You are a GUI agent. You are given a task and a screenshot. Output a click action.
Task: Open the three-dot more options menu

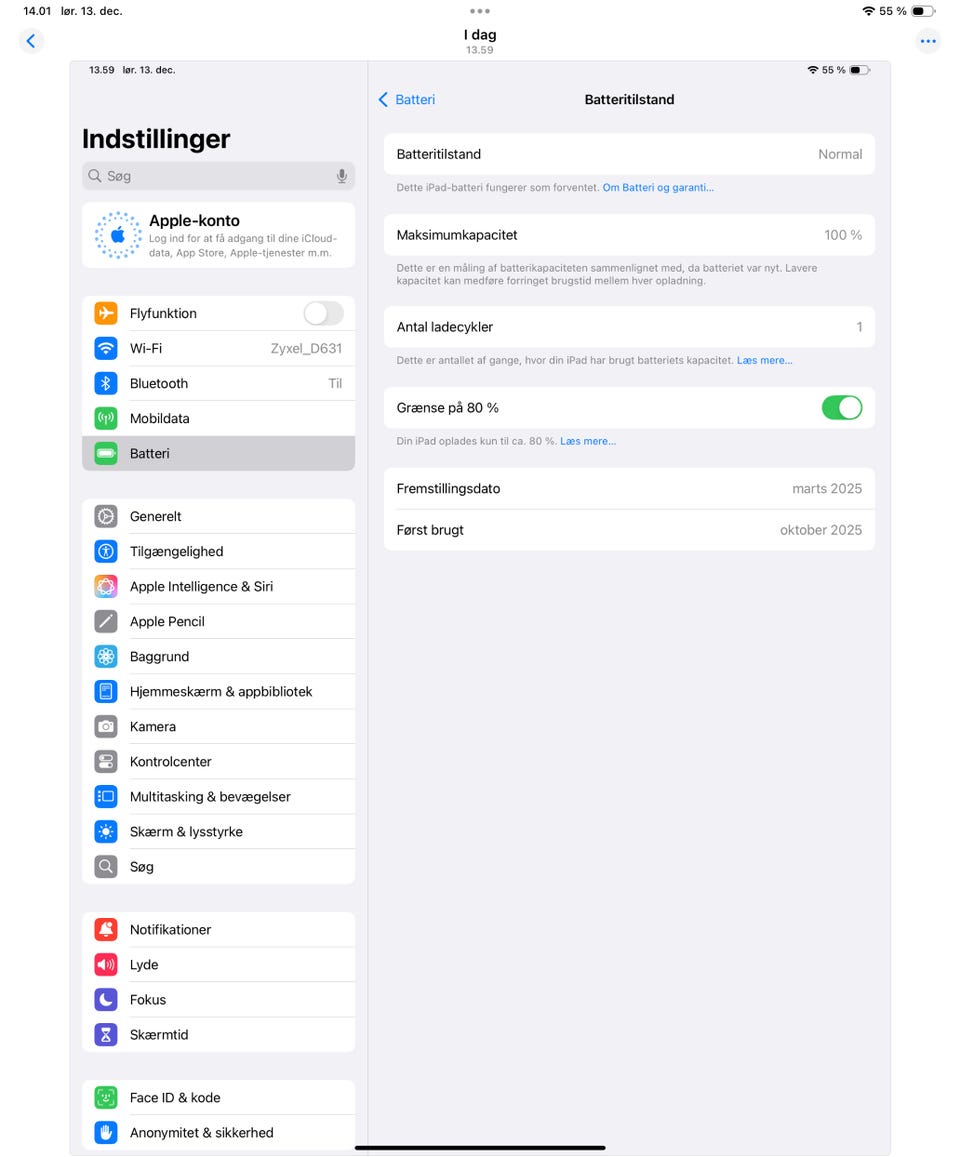coord(928,41)
